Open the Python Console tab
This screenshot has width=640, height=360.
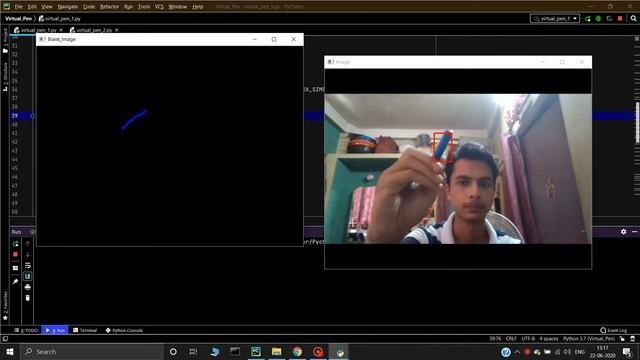click(124, 330)
